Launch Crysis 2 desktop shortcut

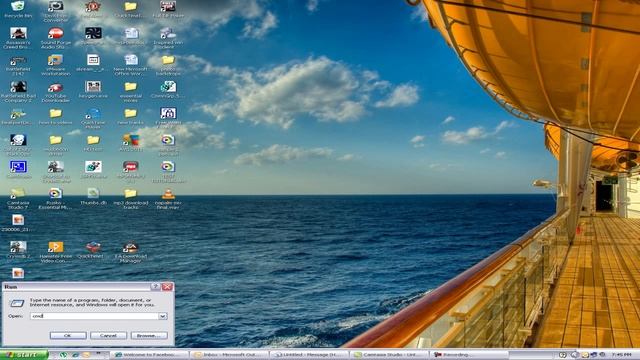[18, 250]
